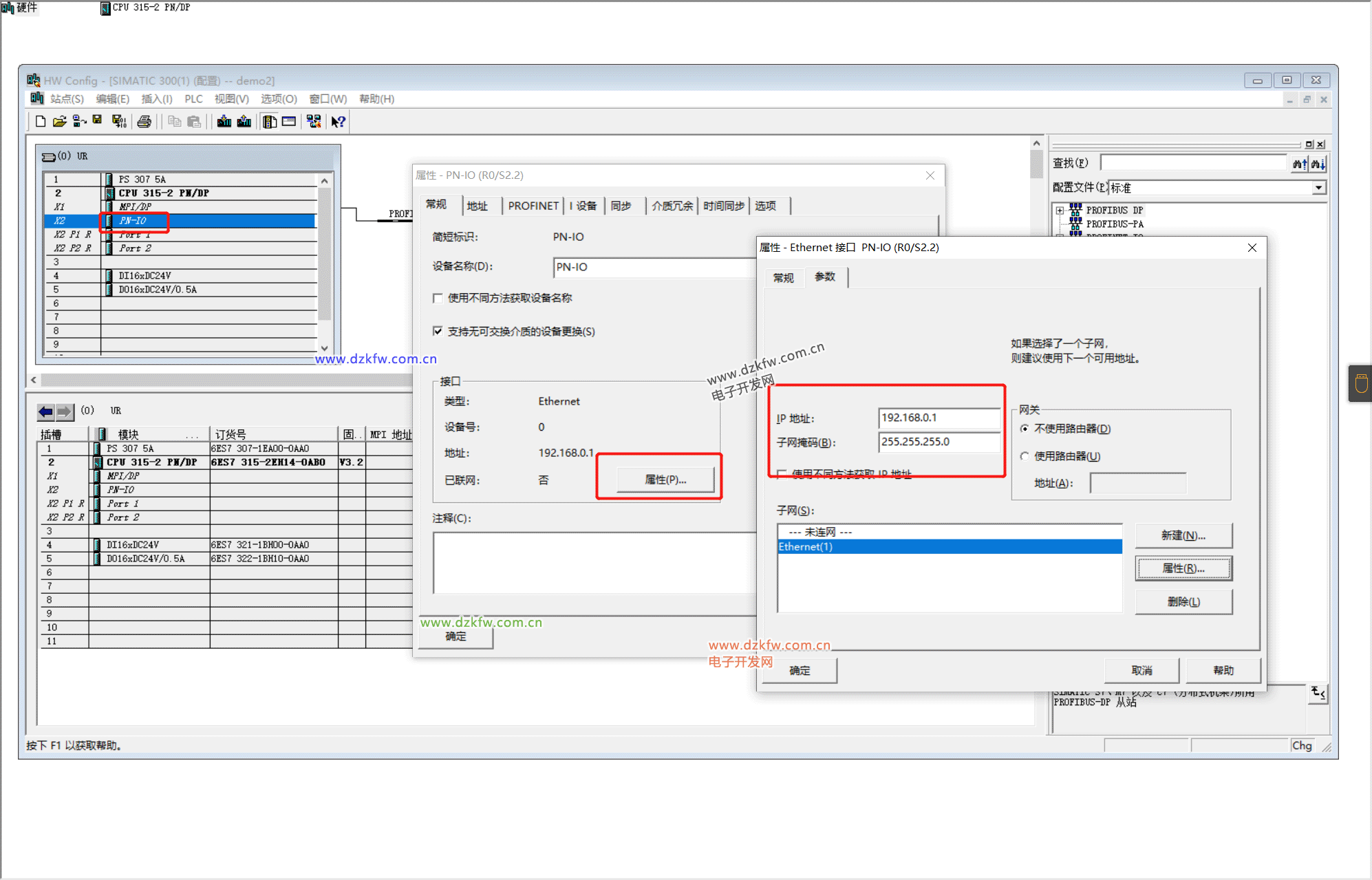Click the 子网掩码 input field
The width and height of the screenshot is (1372, 880).
pos(939,442)
